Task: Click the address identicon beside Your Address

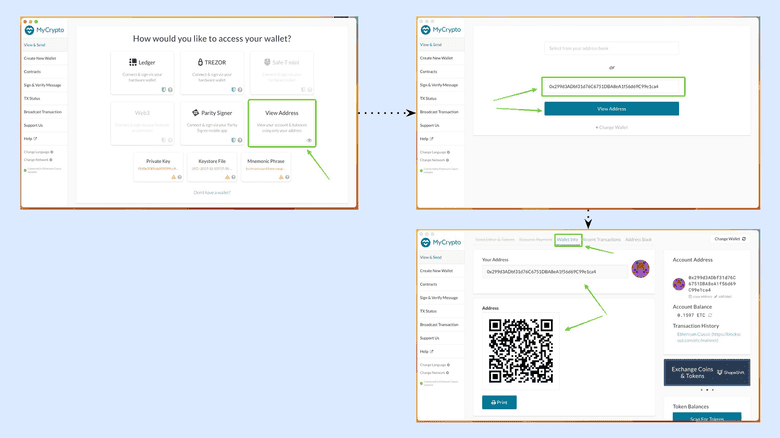Action: click(641, 270)
